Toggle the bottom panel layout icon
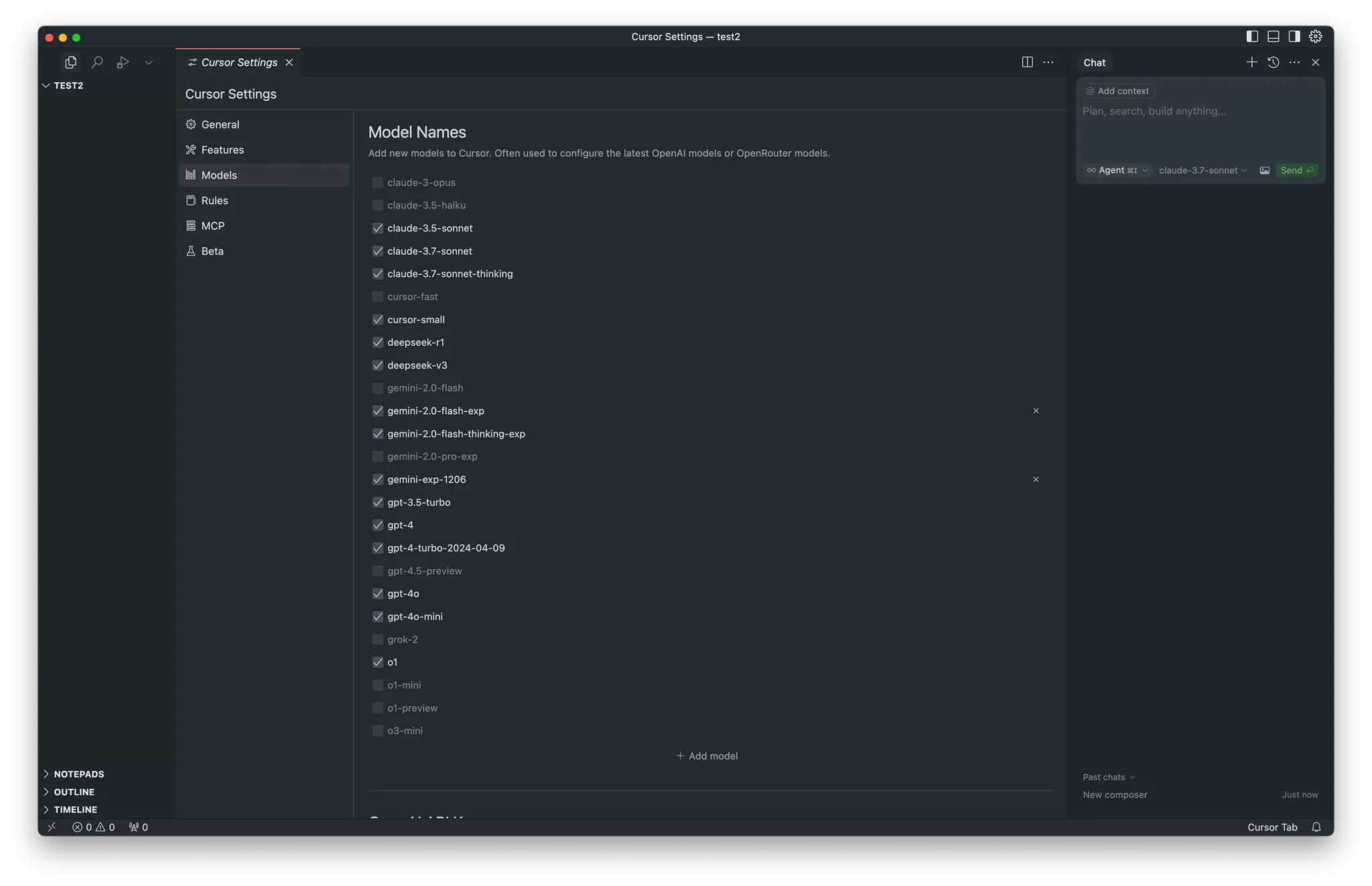This screenshot has width=1372, height=886. pyautogui.click(x=1274, y=36)
